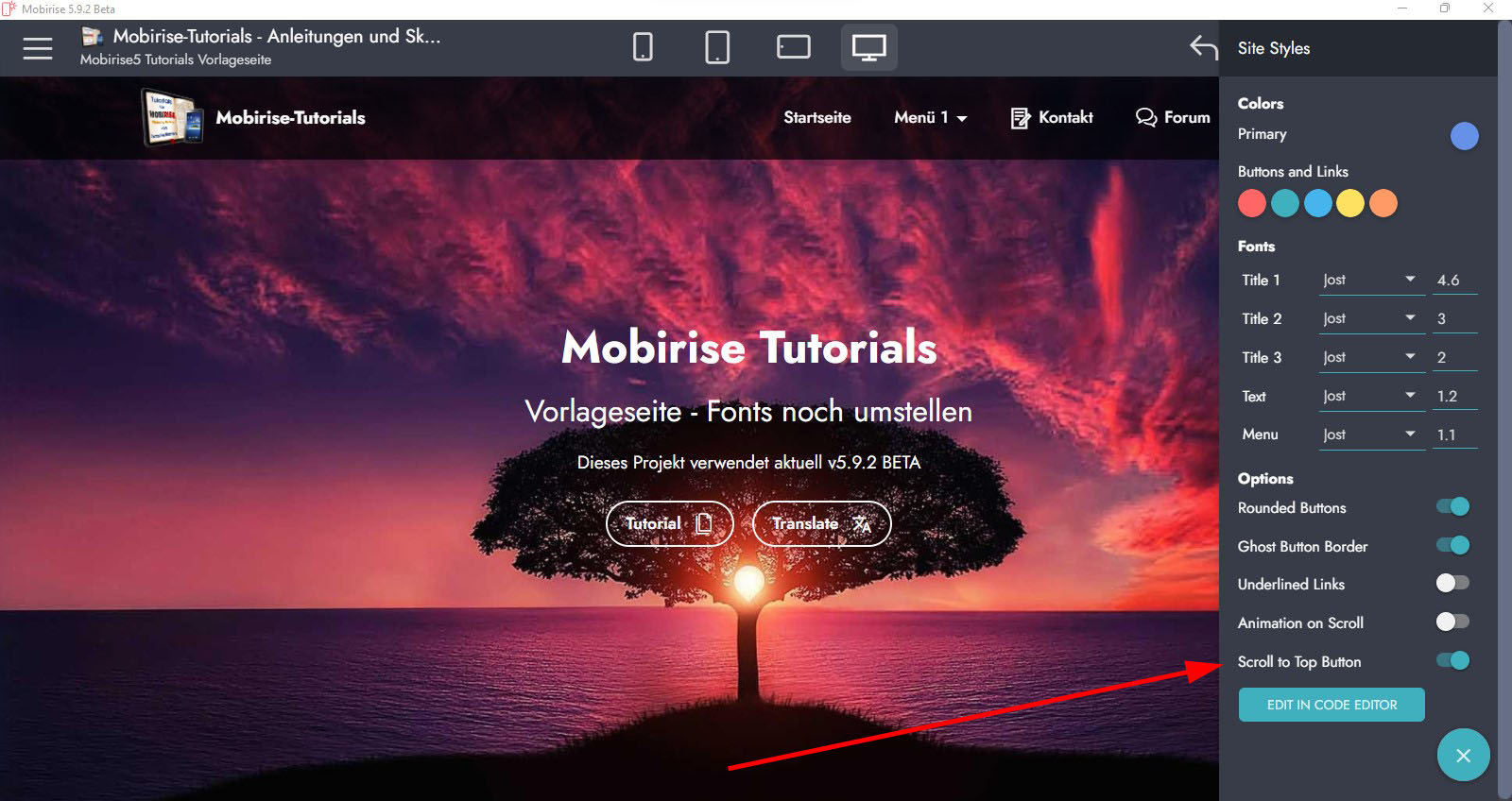Expand the Menü 1 dropdown
Image resolution: width=1512 pixels, height=801 pixels.
tap(930, 117)
